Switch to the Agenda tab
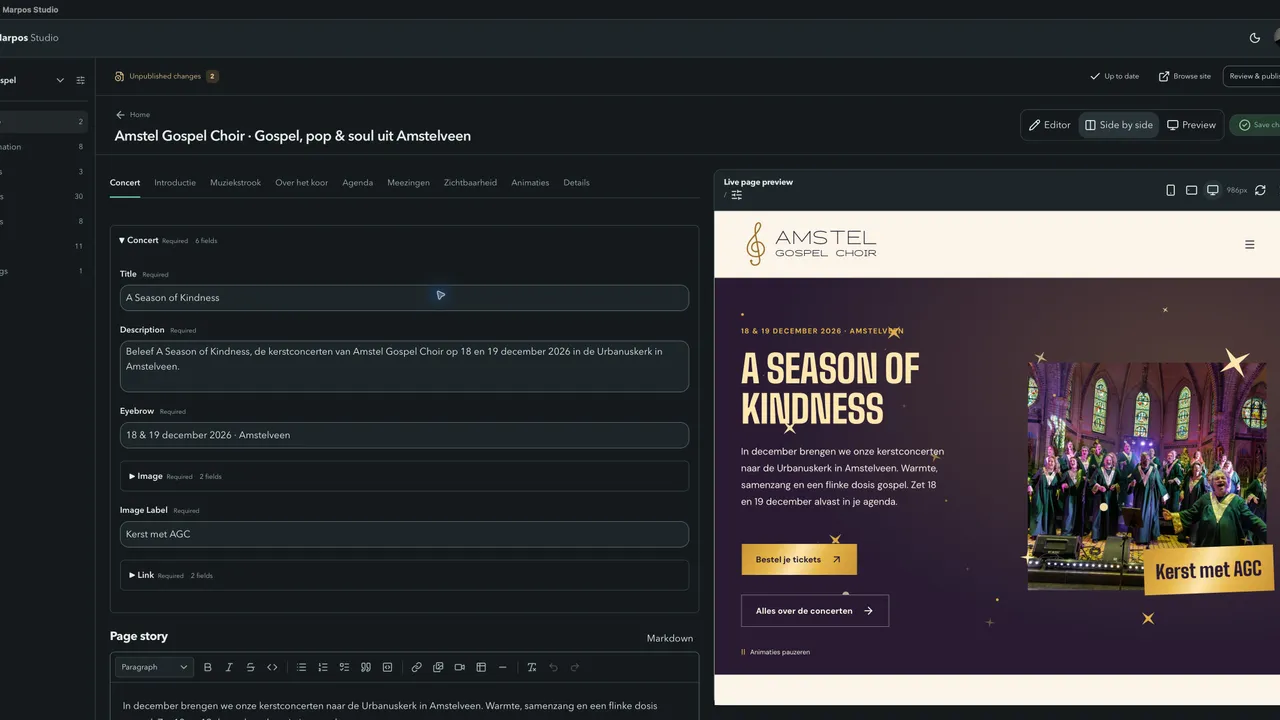The image size is (1280, 720). (x=357, y=183)
